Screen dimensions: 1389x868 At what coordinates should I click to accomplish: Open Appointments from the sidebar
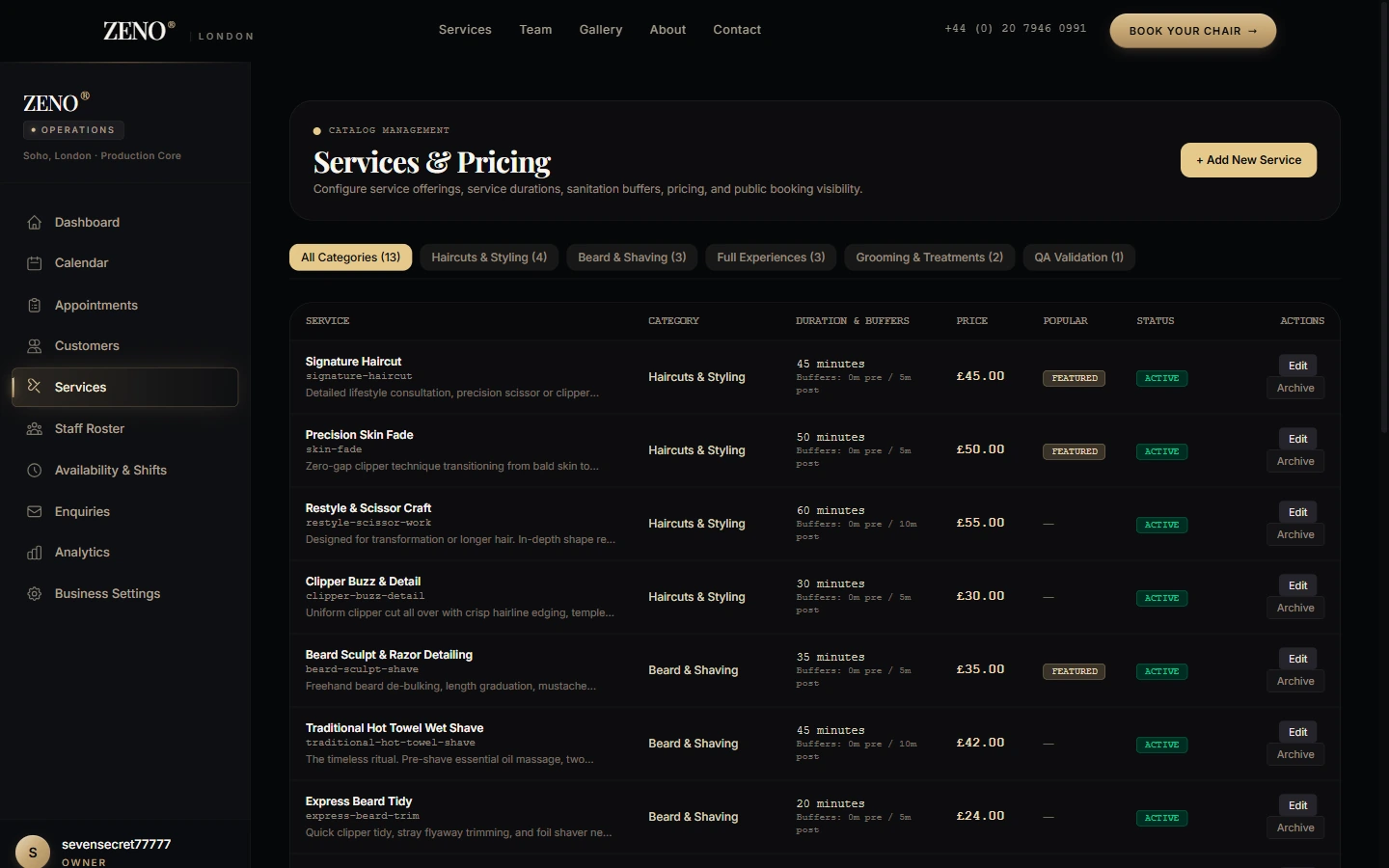coord(125,306)
